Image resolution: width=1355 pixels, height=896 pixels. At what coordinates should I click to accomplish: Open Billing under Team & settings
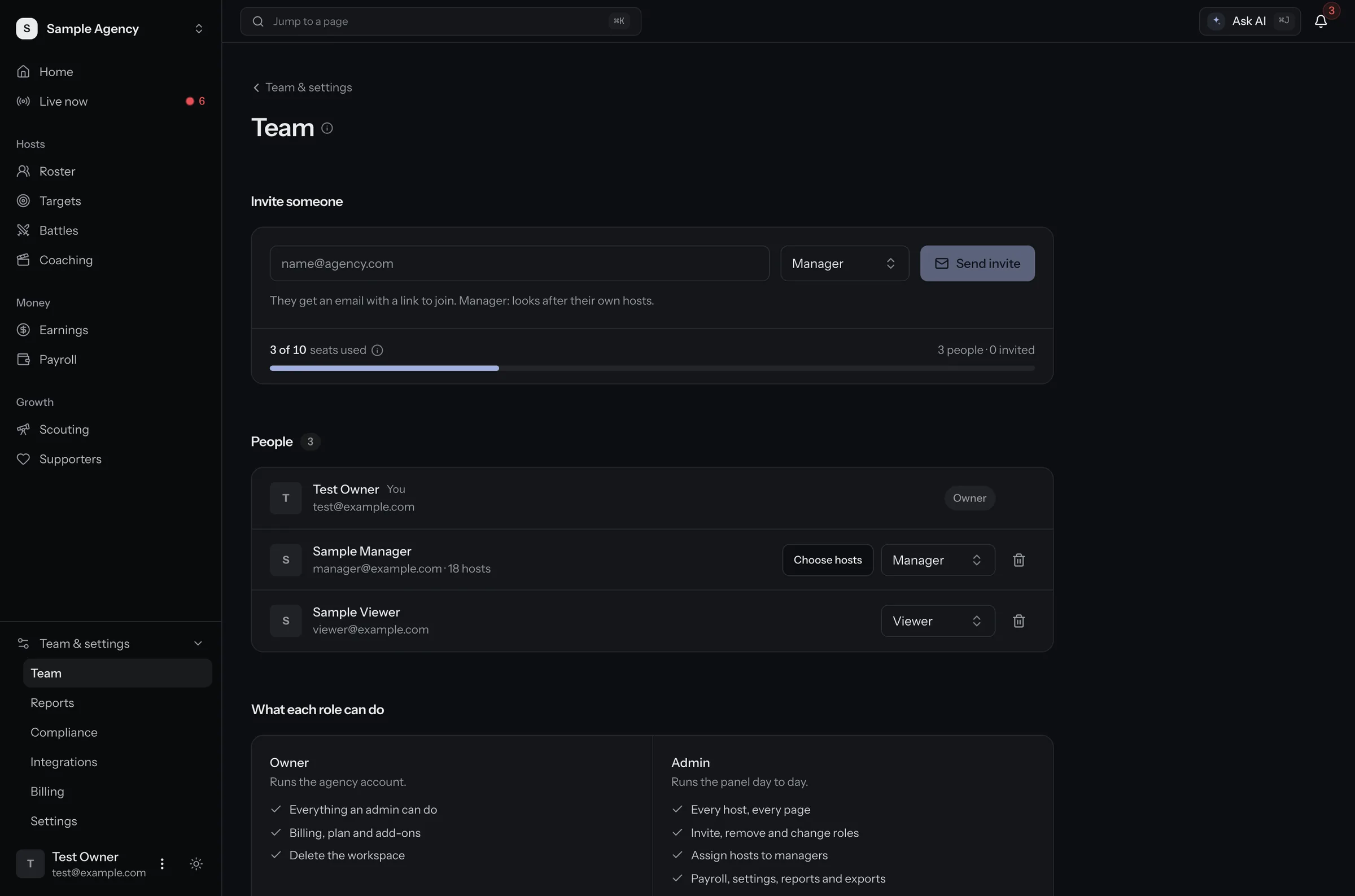click(x=117, y=792)
